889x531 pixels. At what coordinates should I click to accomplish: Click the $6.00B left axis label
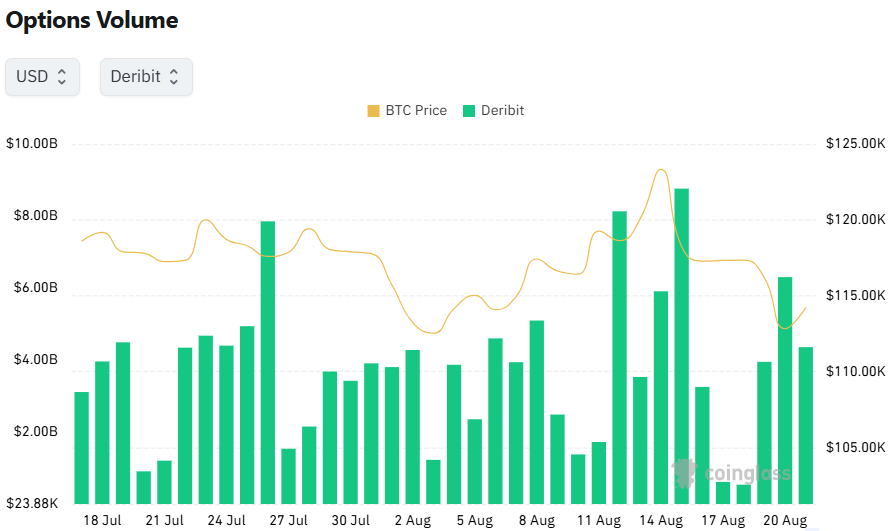click(x=36, y=287)
